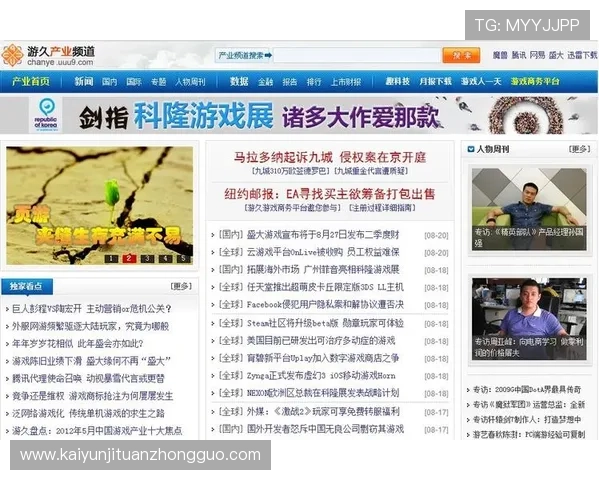Open the 网易 quick link
The width and height of the screenshot is (600, 480).
pyautogui.click(x=537, y=55)
